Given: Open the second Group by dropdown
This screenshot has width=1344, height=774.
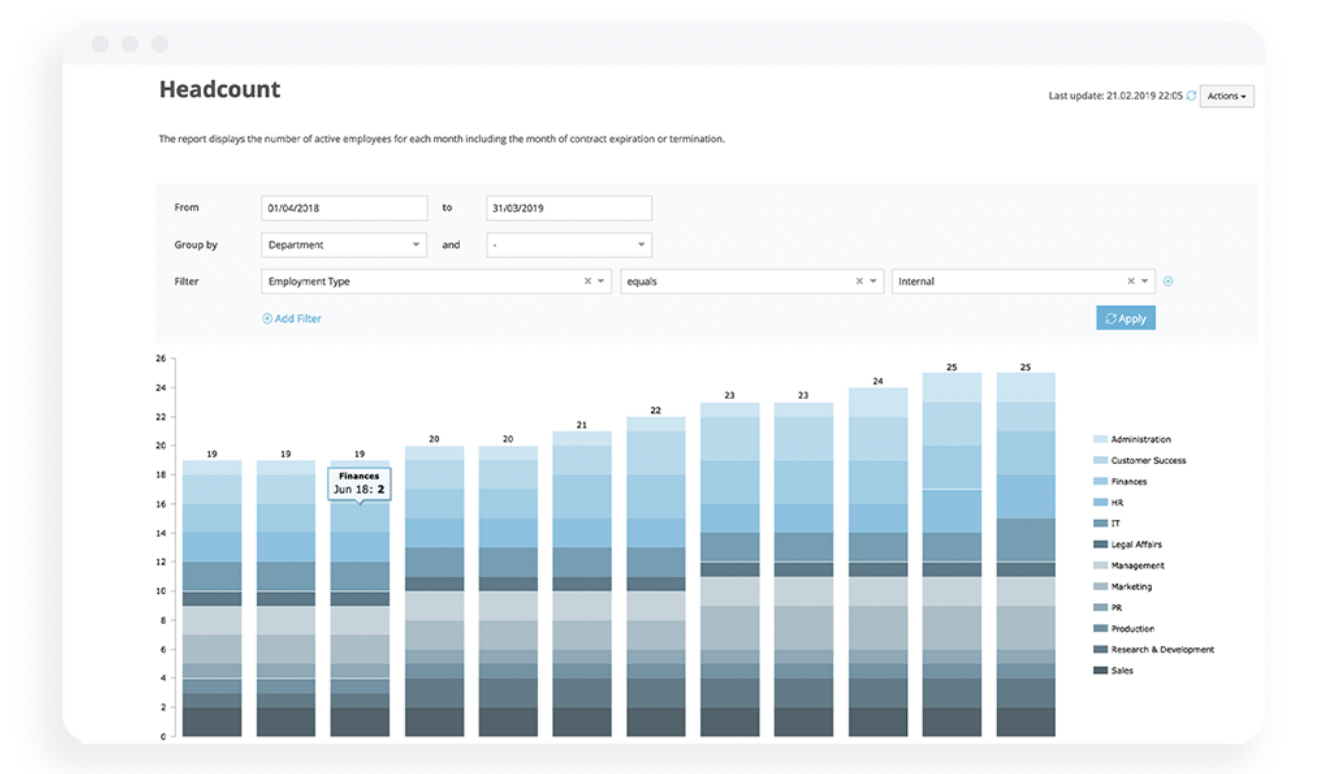Looking at the screenshot, I should pos(569,245).
